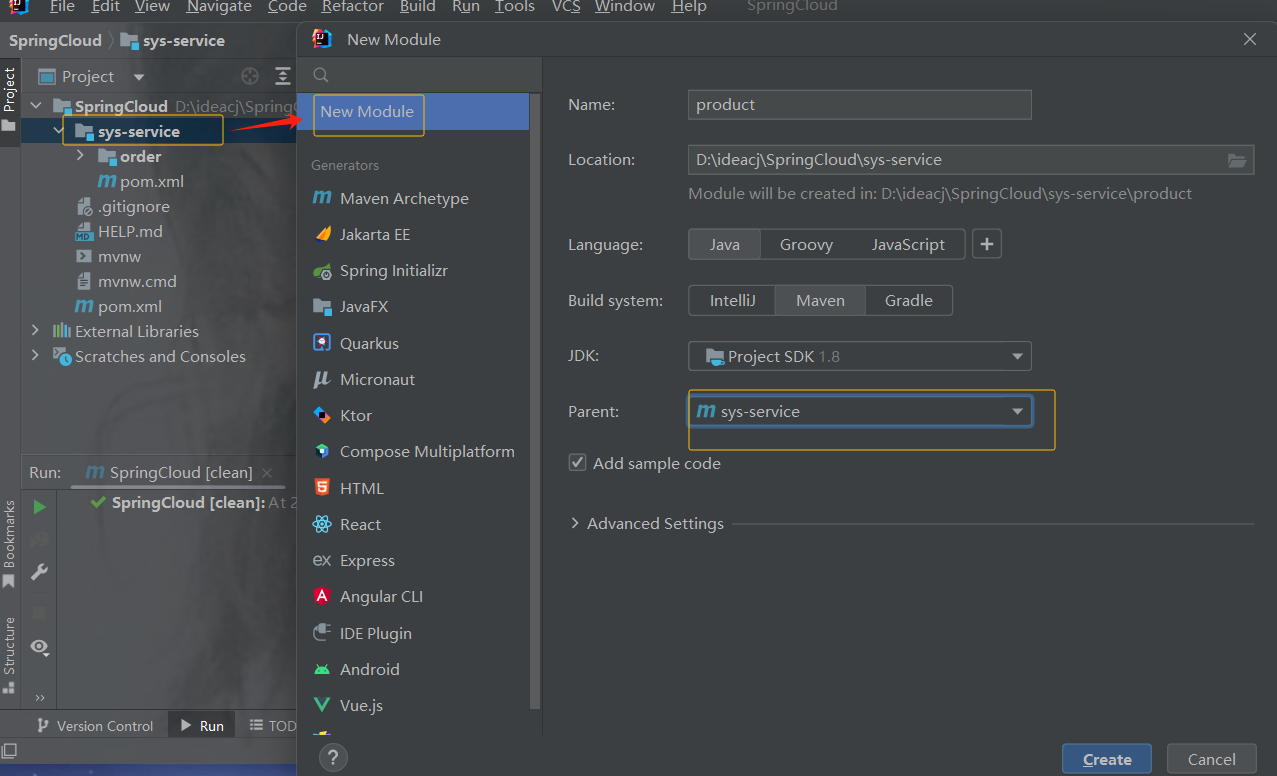Expand the order module node
The width and height of the screenshot is (1277, 776).
pyautogui.click(x=80, y=156)
